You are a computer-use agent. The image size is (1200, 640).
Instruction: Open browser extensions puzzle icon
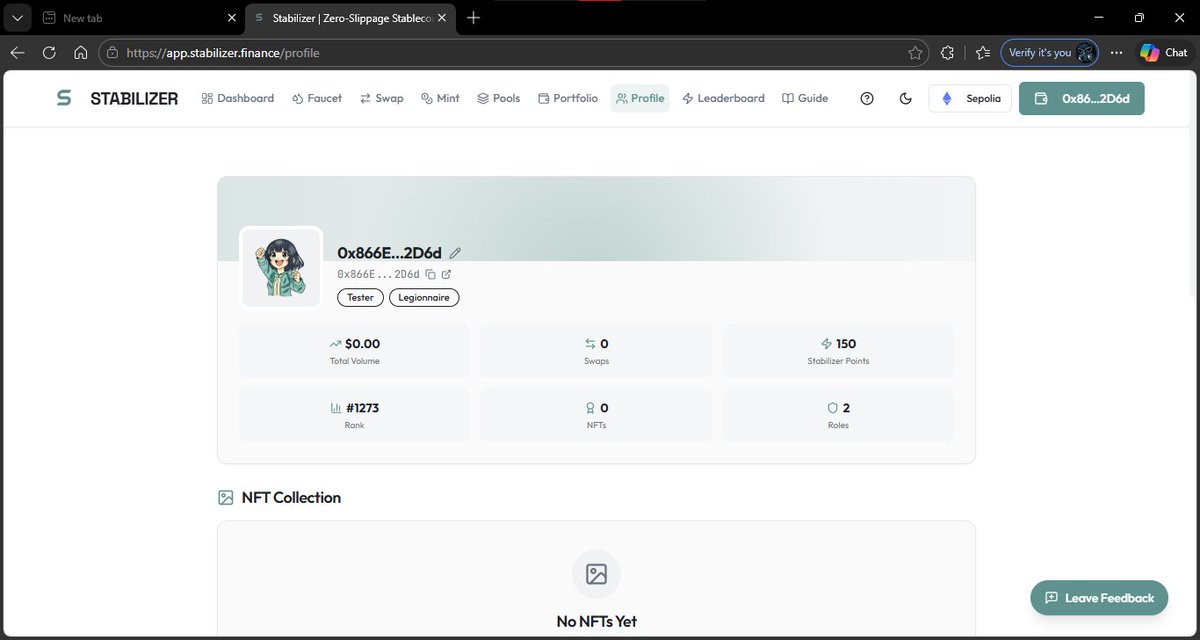(x=948, y=53)
